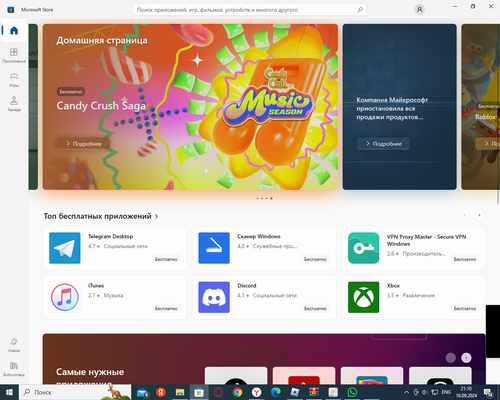Viewport: 500px width, 400px height.
Task: Launch Google Chrome from the taskbar
Action: tap(237, 392)
